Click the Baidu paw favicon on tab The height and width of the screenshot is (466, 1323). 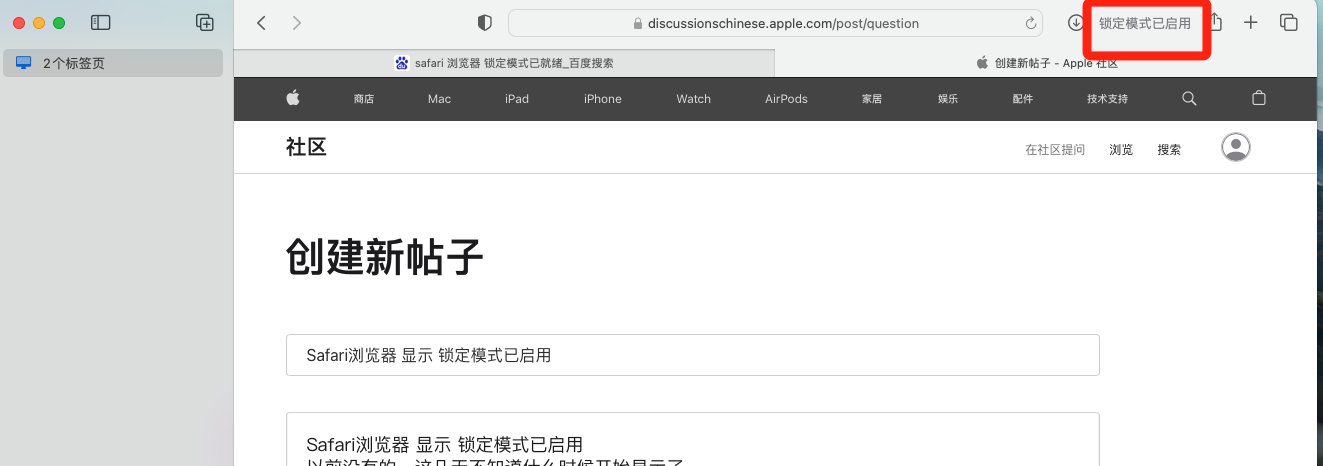point(402,62)
